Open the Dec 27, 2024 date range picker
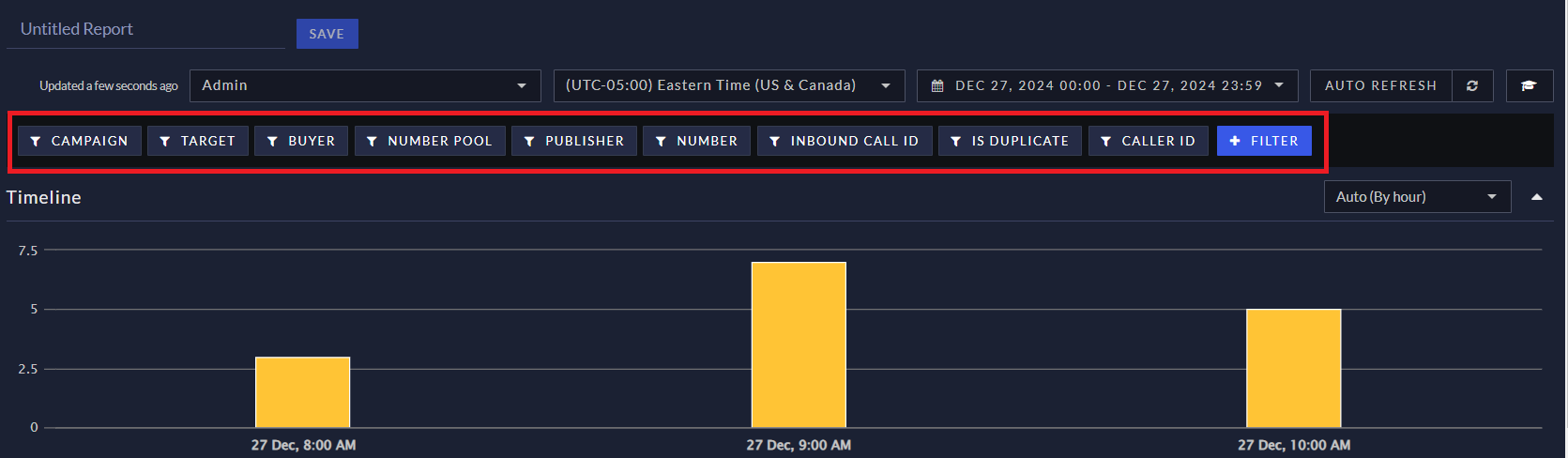The width and height of the screenshot is (1568, 458). click(x=1107, y=85)
